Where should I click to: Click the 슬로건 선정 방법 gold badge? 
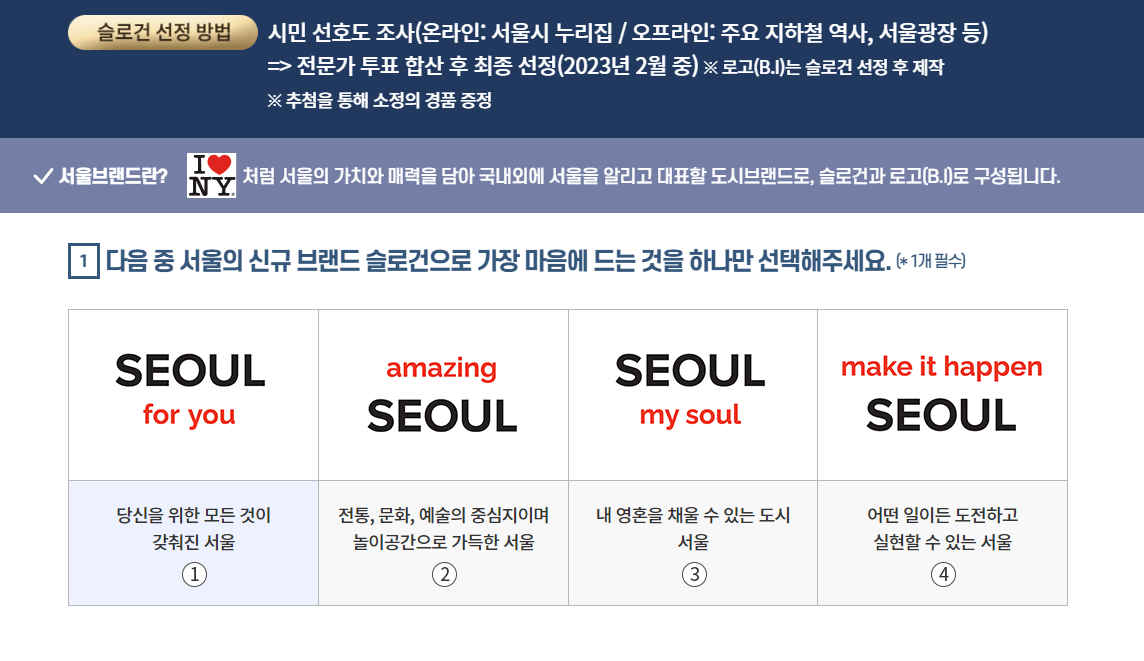tap(163, 33)
